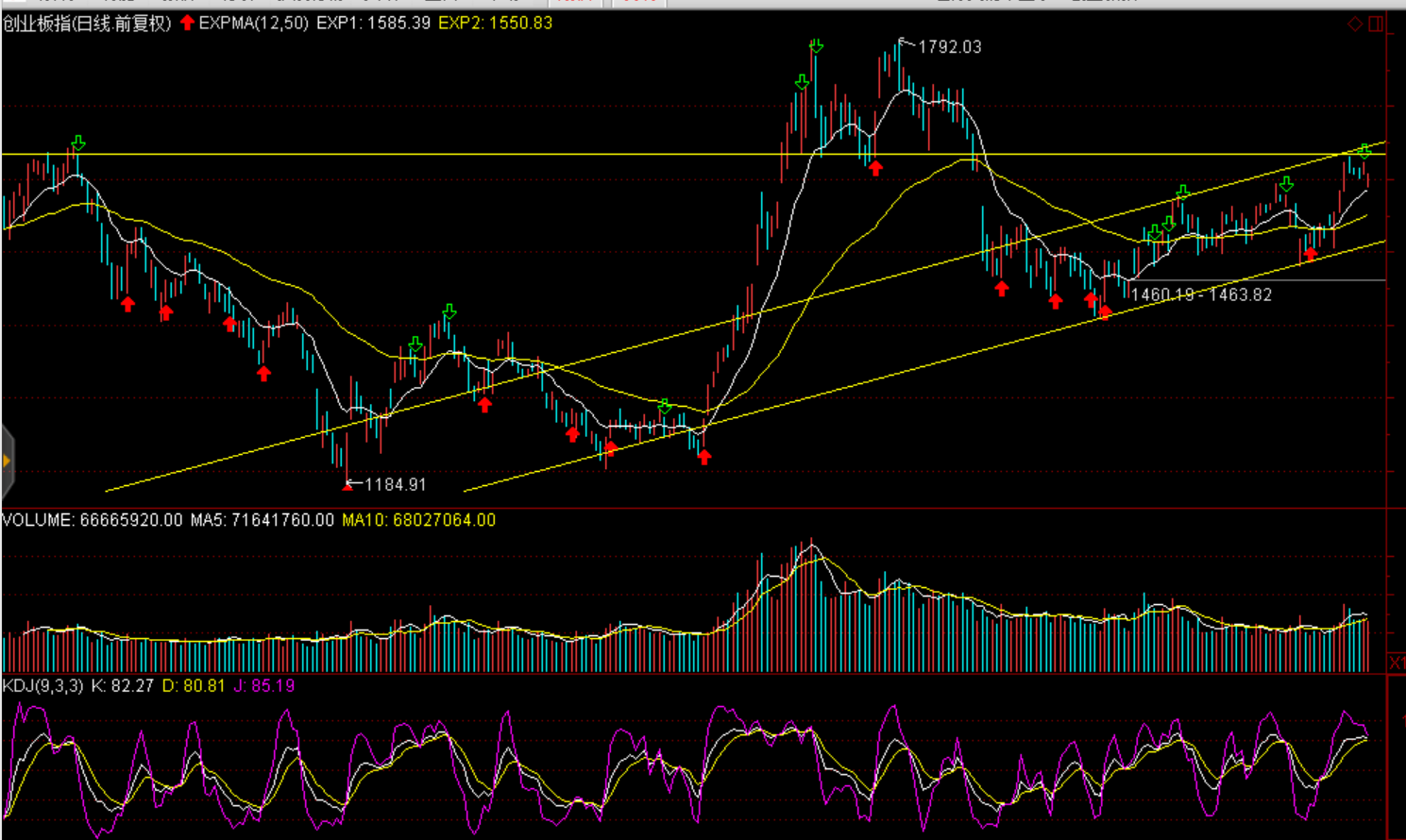Viewport: 1406px width, 840px height.
Task: Click the 1460.19 - 1463.82 gap label
Action: point(1201,294)
